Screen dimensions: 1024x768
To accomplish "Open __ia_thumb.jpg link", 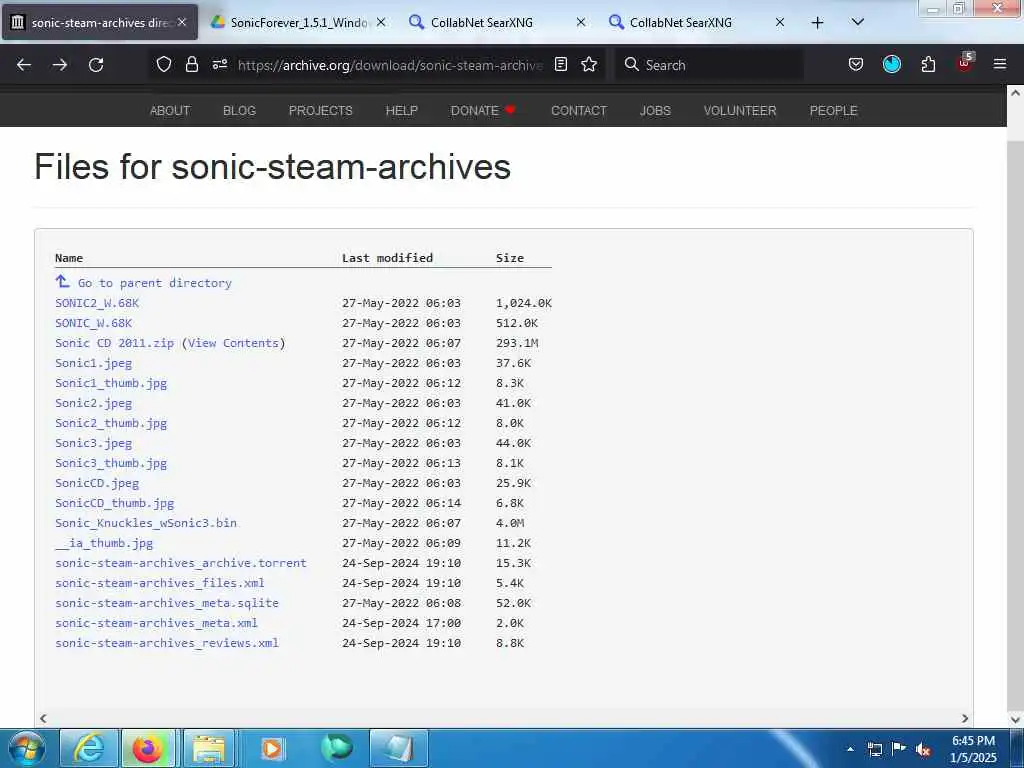I will pyautogui.click(x=104, y=543).
